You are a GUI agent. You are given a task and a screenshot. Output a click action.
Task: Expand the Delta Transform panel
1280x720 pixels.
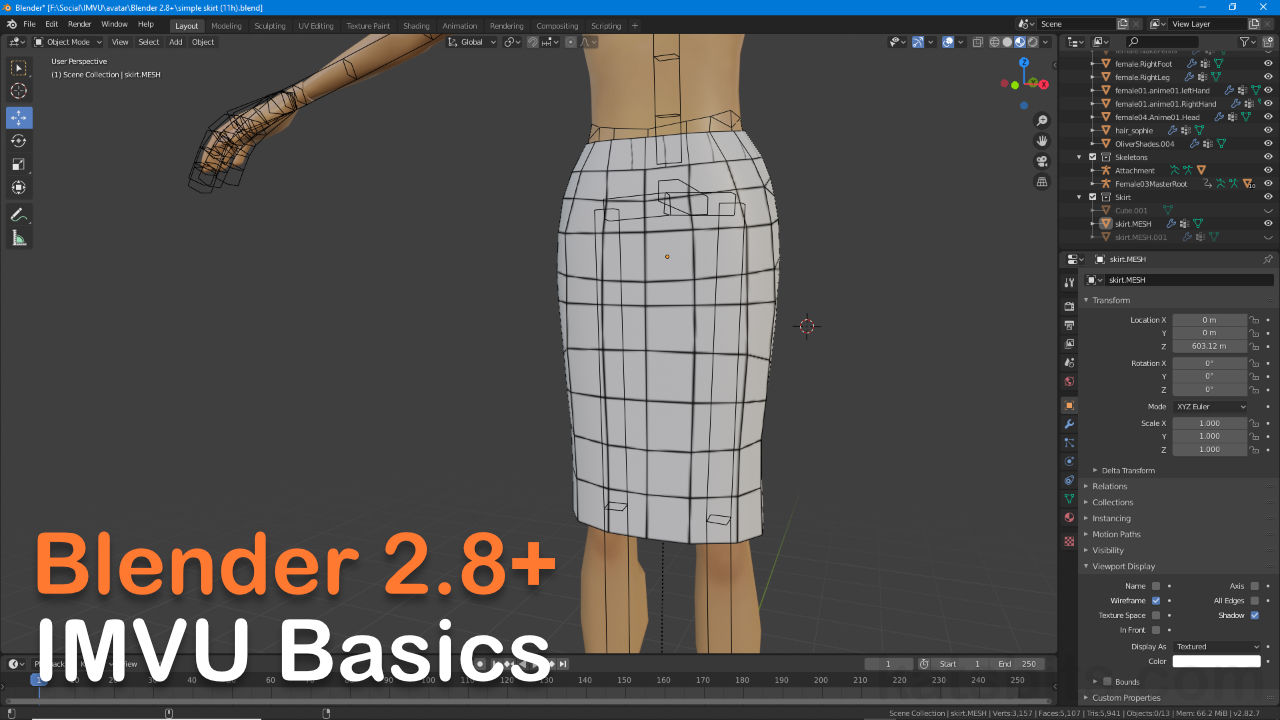[1128, 470]
